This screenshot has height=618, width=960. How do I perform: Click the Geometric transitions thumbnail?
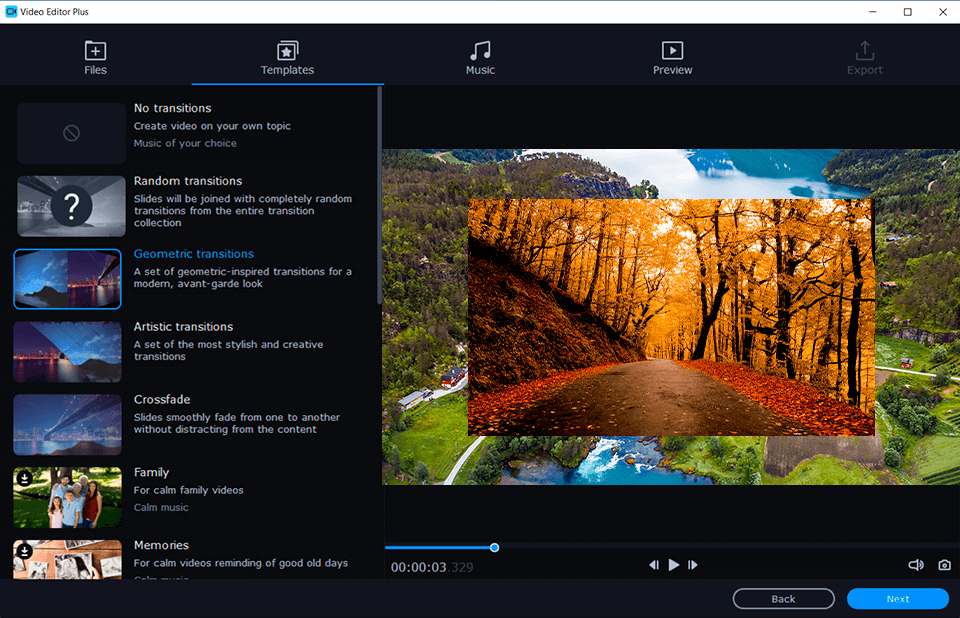(x=67, y=278)
